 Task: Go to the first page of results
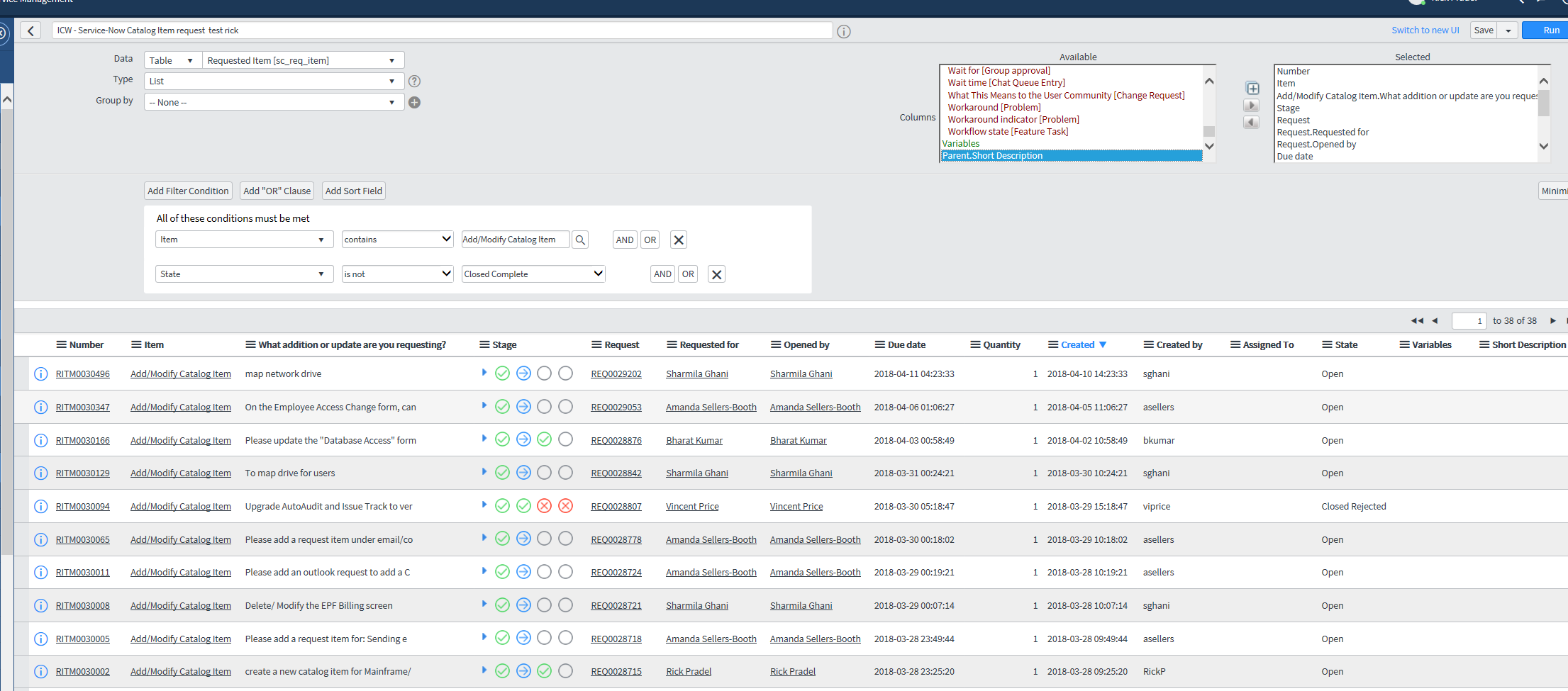(x=1416, y=321)
